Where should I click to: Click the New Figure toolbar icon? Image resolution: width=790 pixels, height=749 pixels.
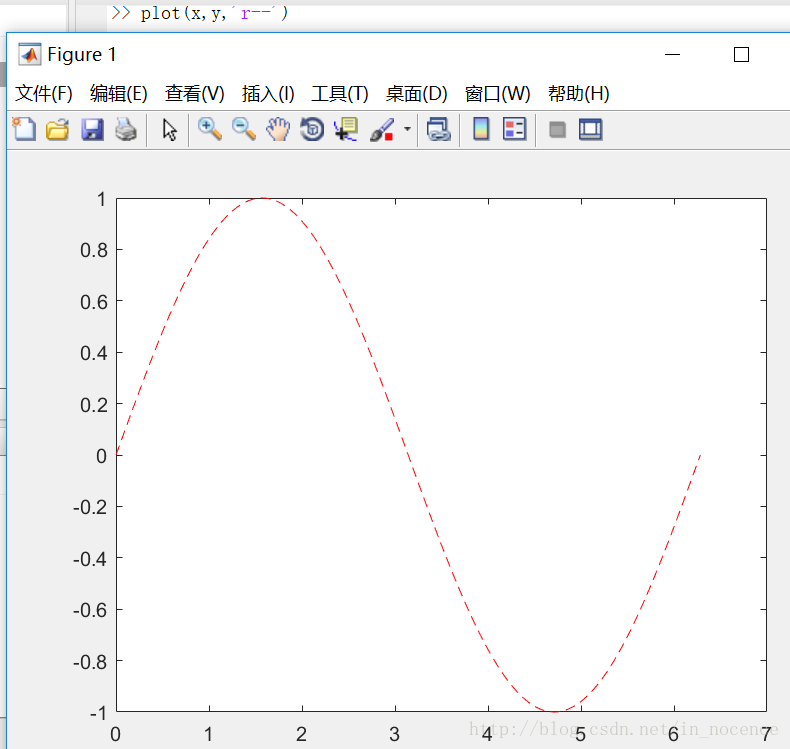(x=23, y=129)
